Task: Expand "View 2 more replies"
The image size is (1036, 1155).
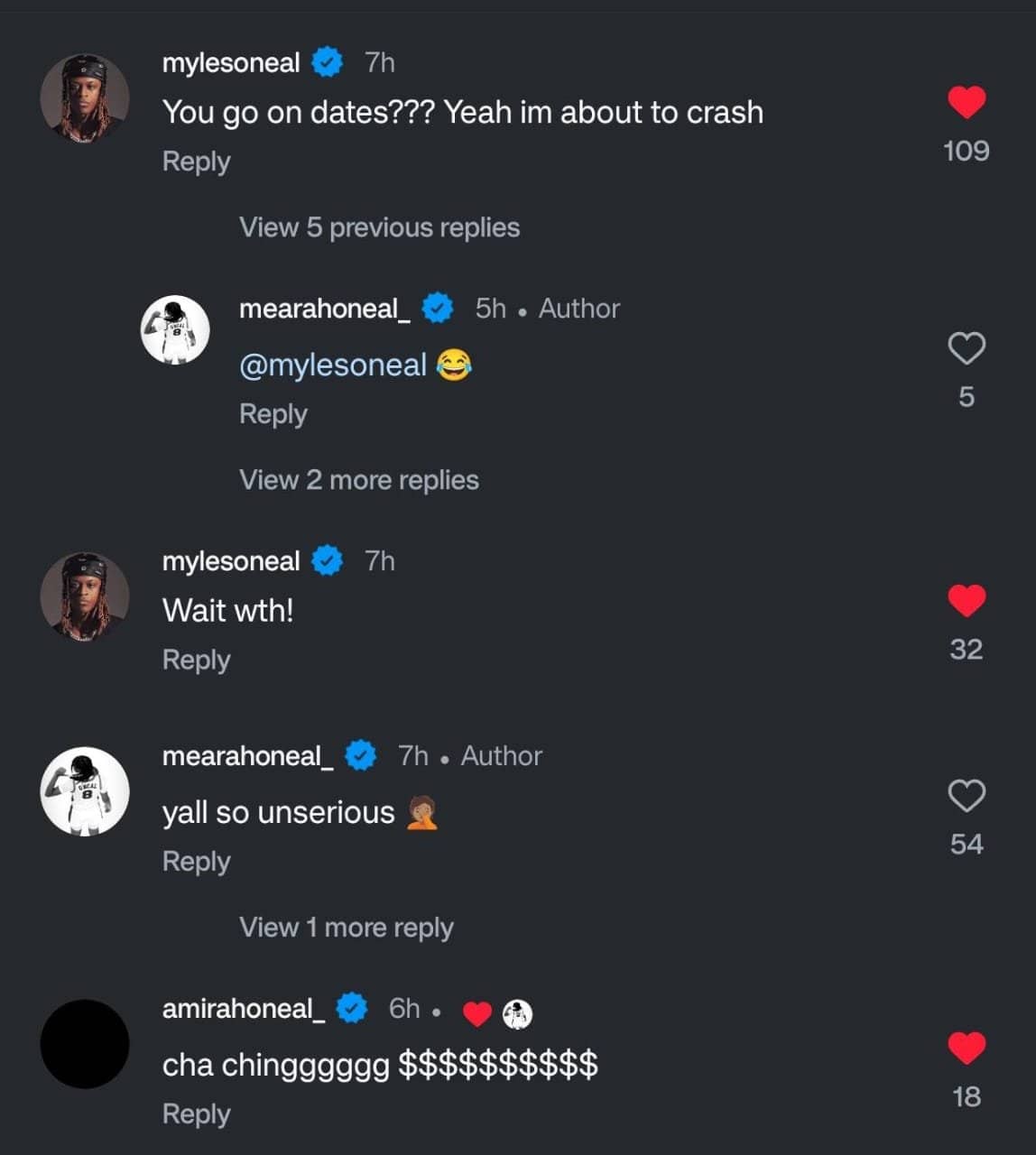Action: pos(358,480)
